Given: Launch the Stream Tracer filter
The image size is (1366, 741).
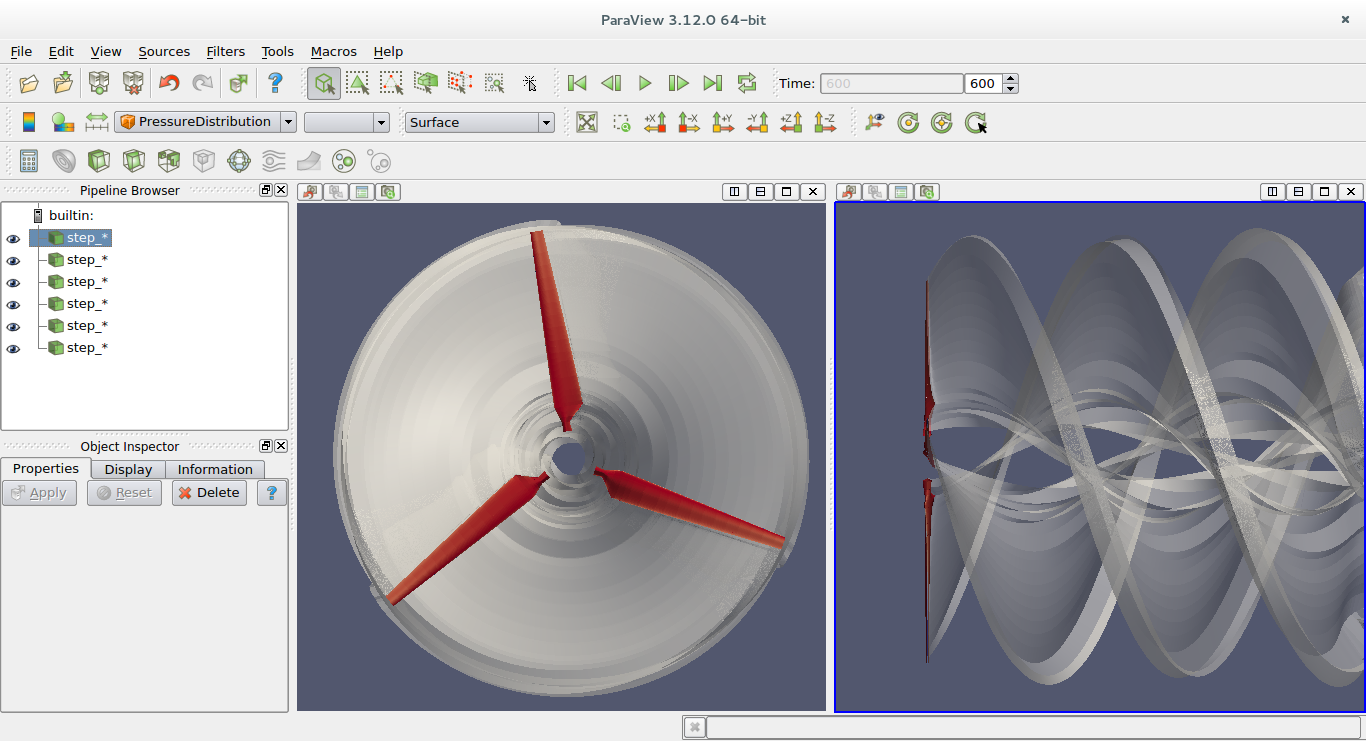Looking at the screenshot, I should [x=273, y=161].
